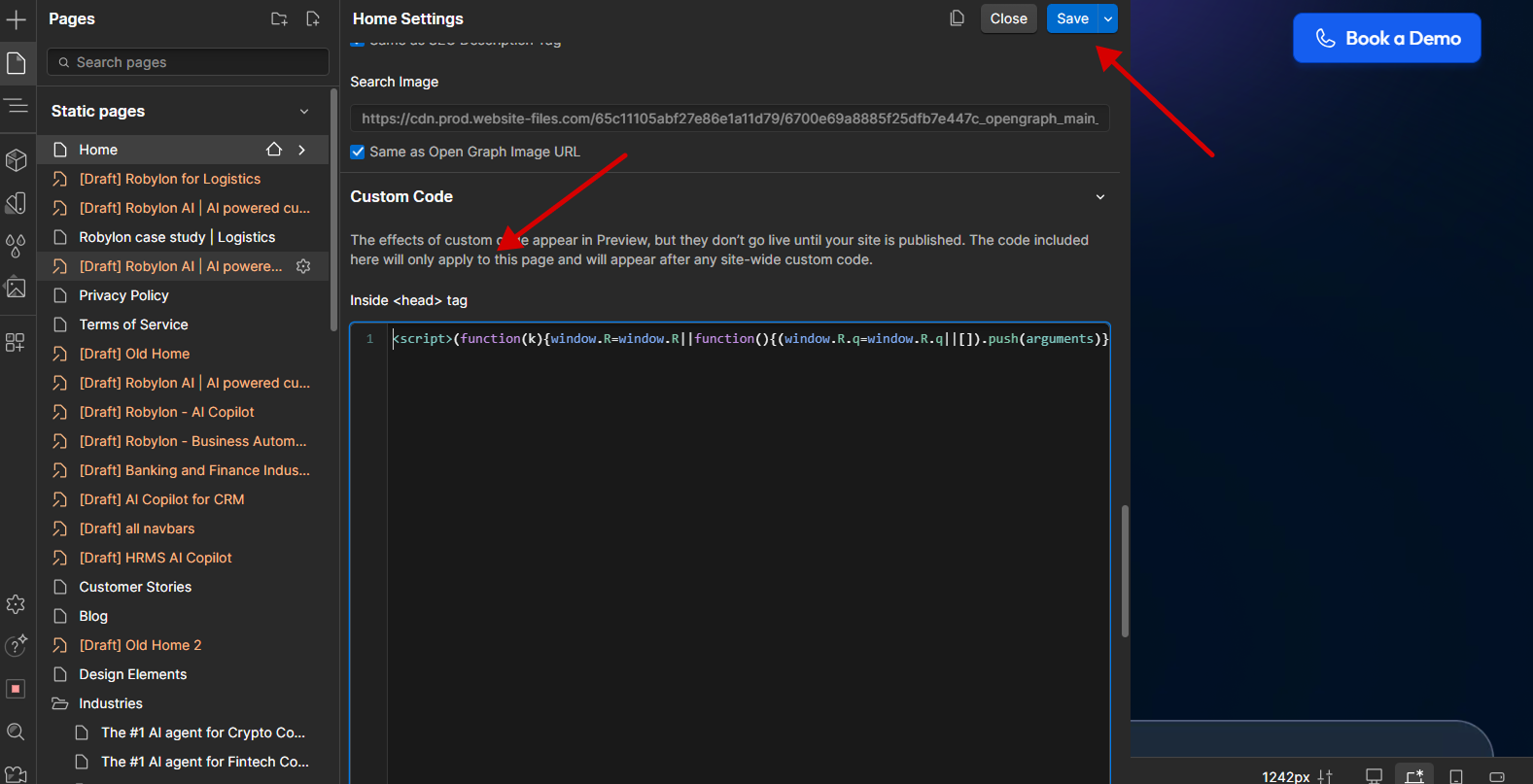Click inside the head tag code editor
Viewport: 1533px width, 784px height.
pos(730,553)
